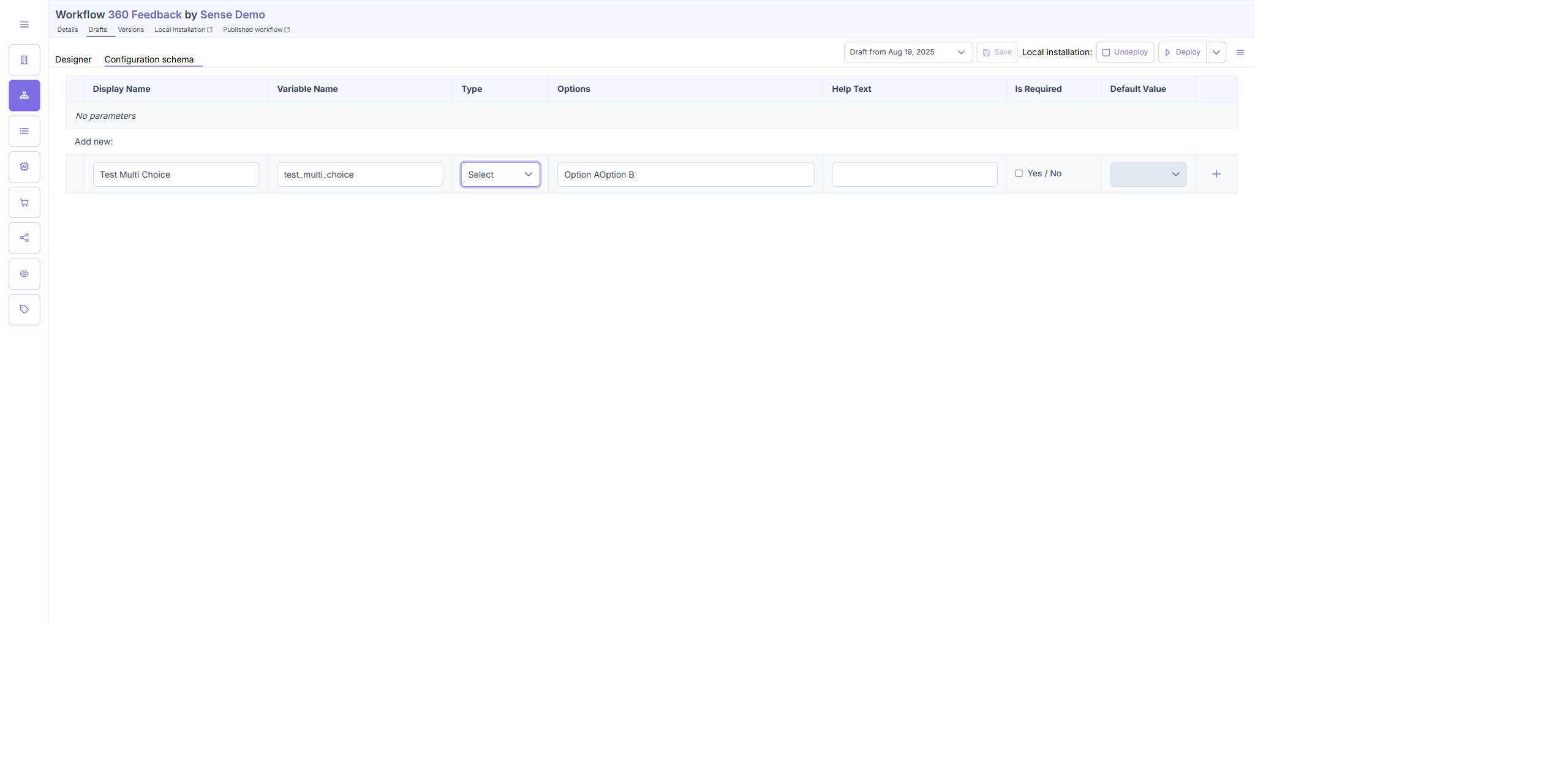Click the share nodes sidebar icon
This screenshot has width=1568, height=779.
(x=24, y=238)
